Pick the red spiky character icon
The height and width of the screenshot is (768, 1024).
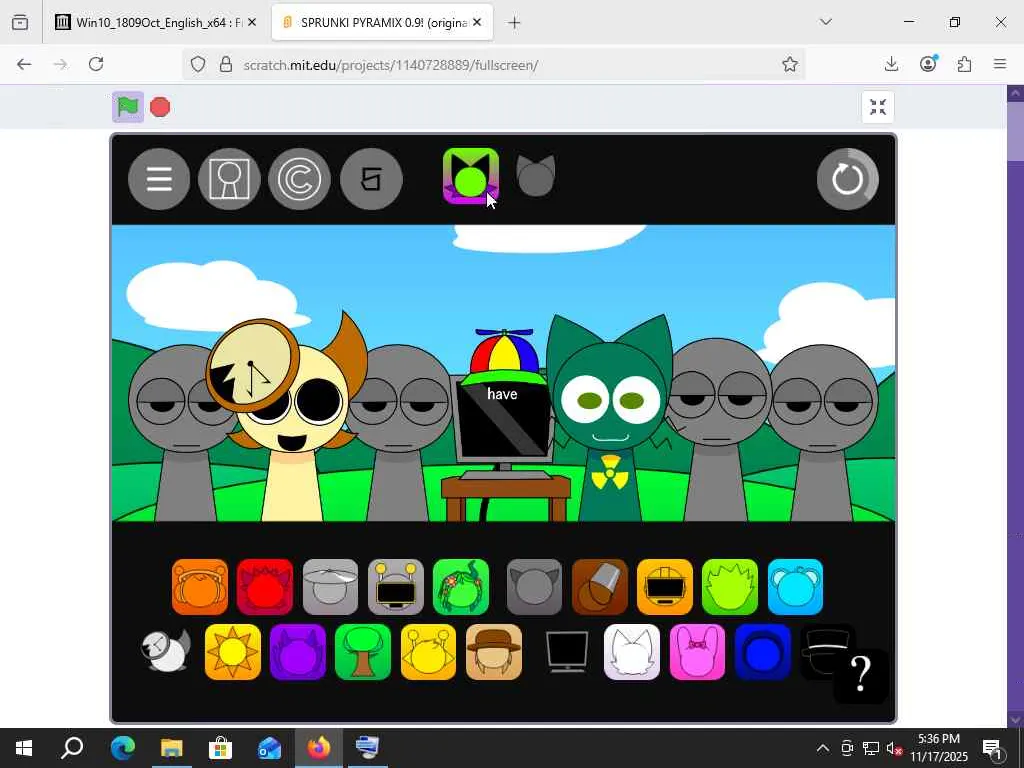coord(265,586)
